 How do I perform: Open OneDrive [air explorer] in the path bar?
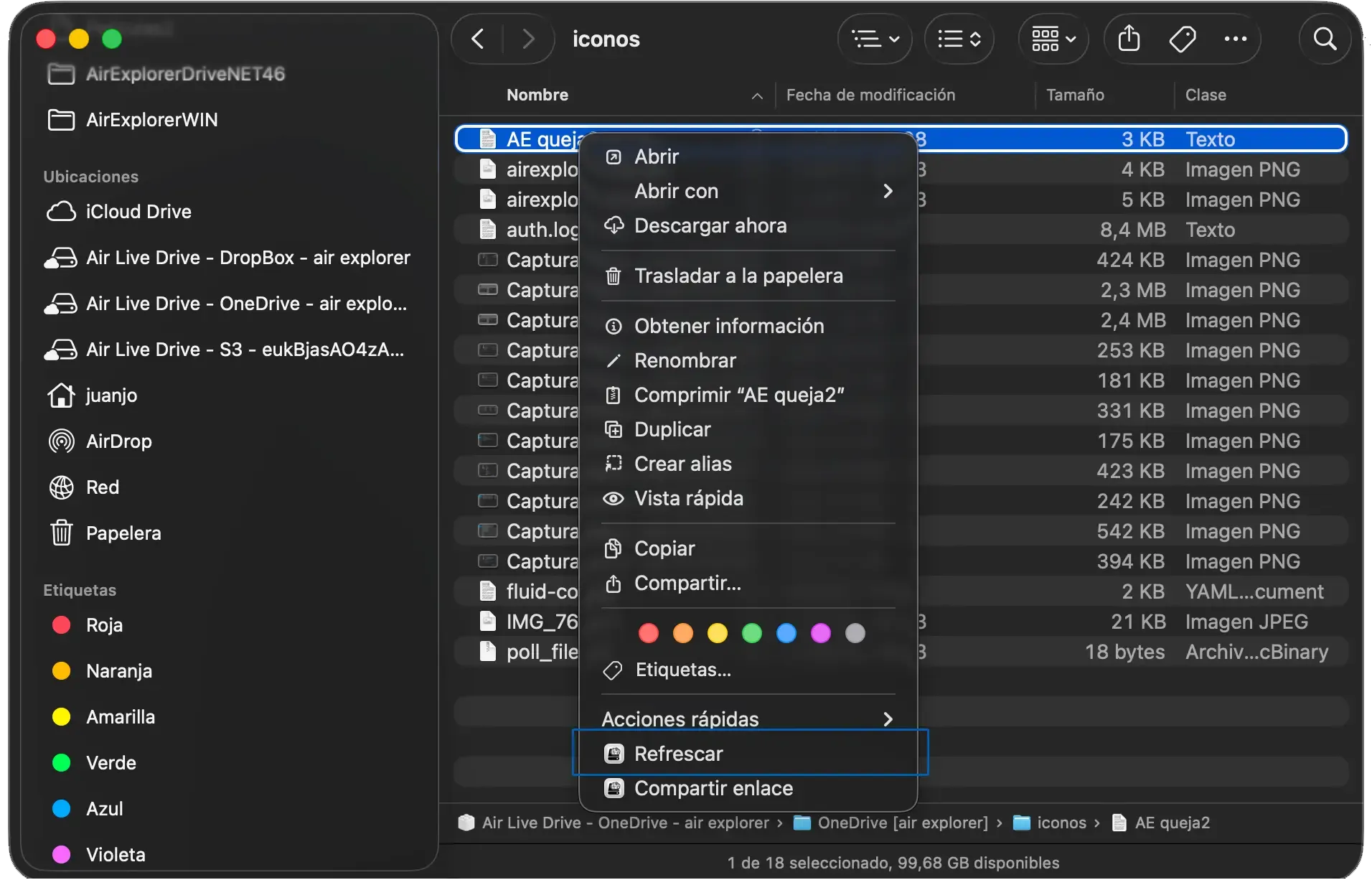tap(891, 823)
